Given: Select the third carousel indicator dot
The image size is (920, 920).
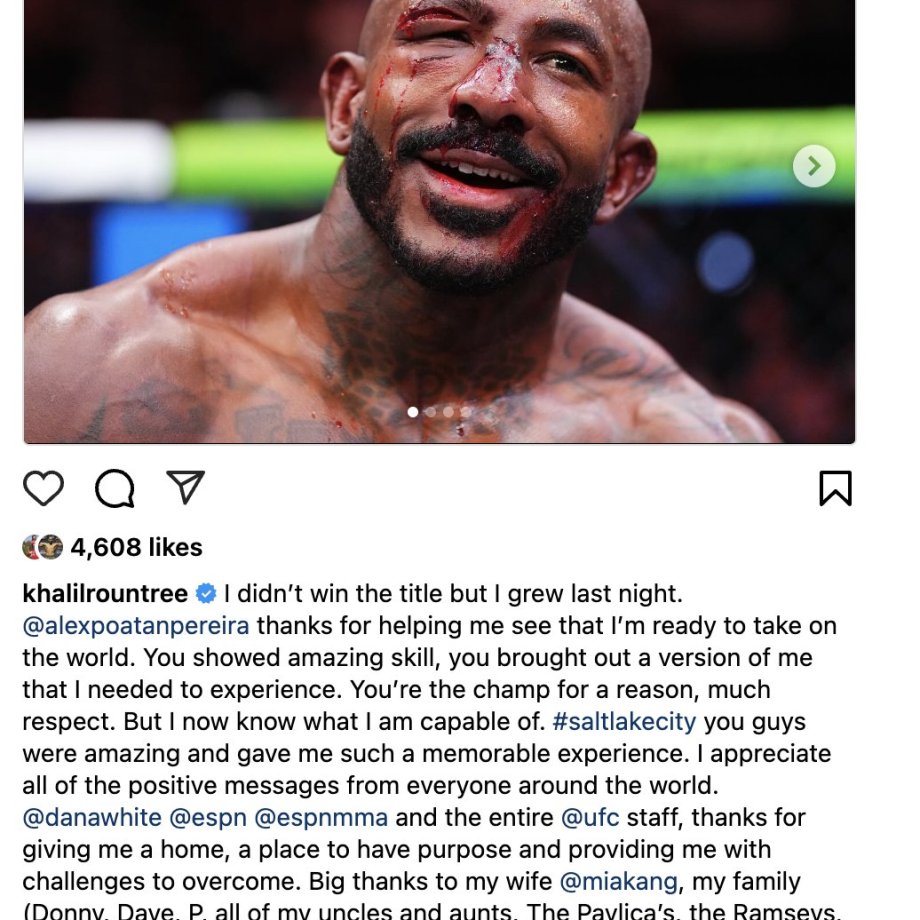Looking at the screenshot, I should coord(448,412).
